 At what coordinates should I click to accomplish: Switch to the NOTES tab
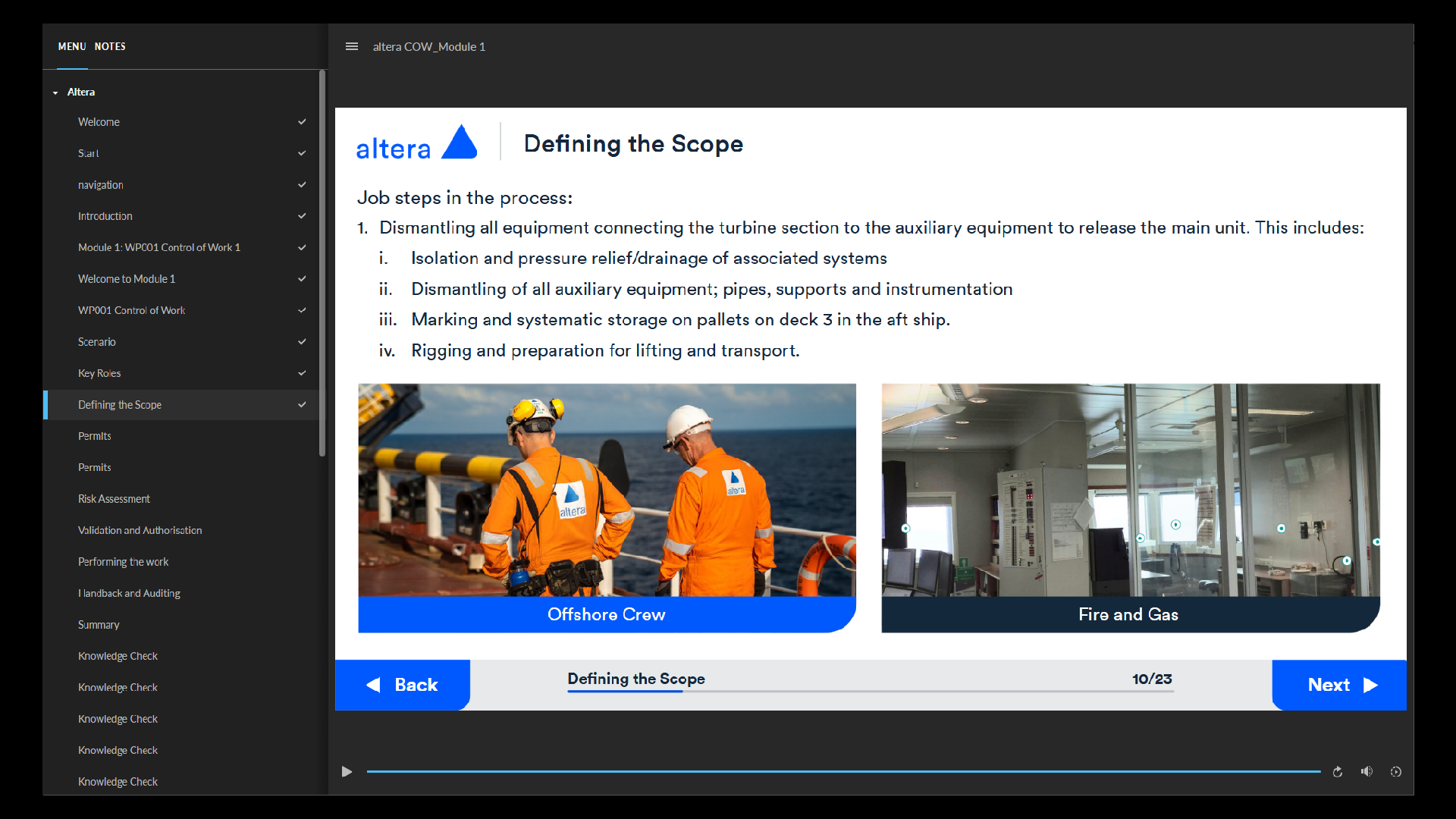[110, 47]
